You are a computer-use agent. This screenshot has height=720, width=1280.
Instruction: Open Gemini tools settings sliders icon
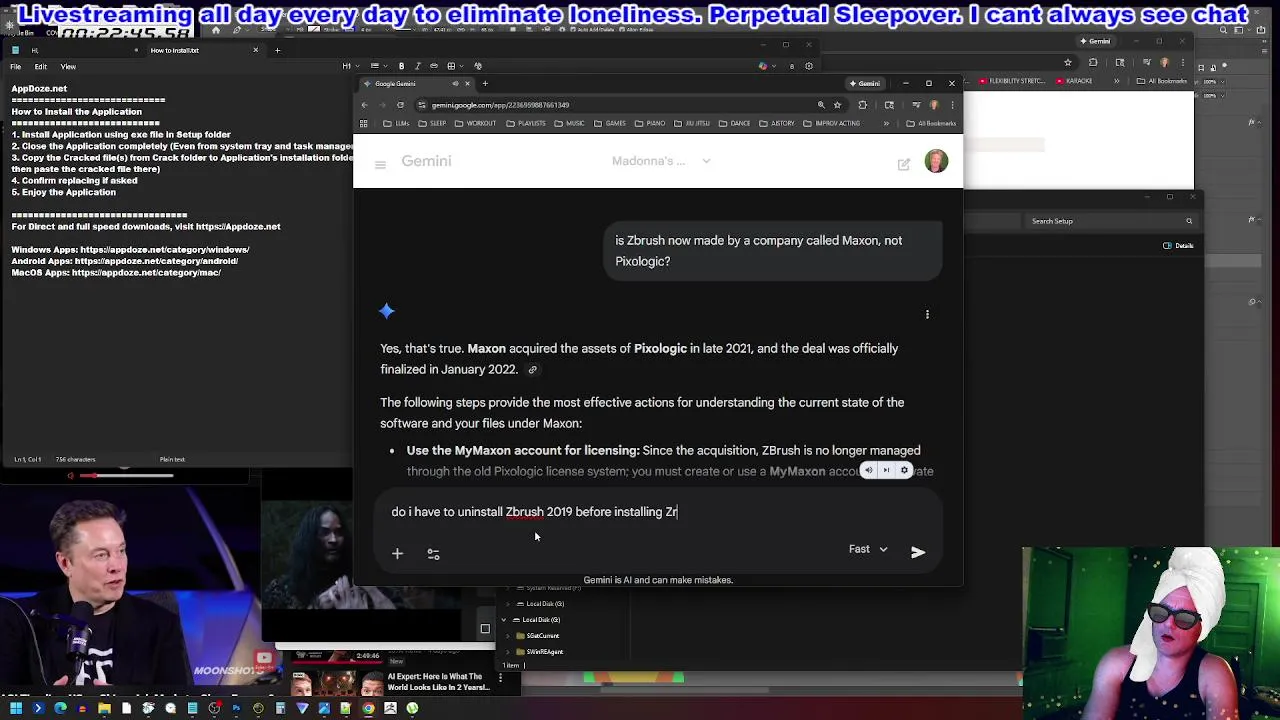(x=433, y=553)
